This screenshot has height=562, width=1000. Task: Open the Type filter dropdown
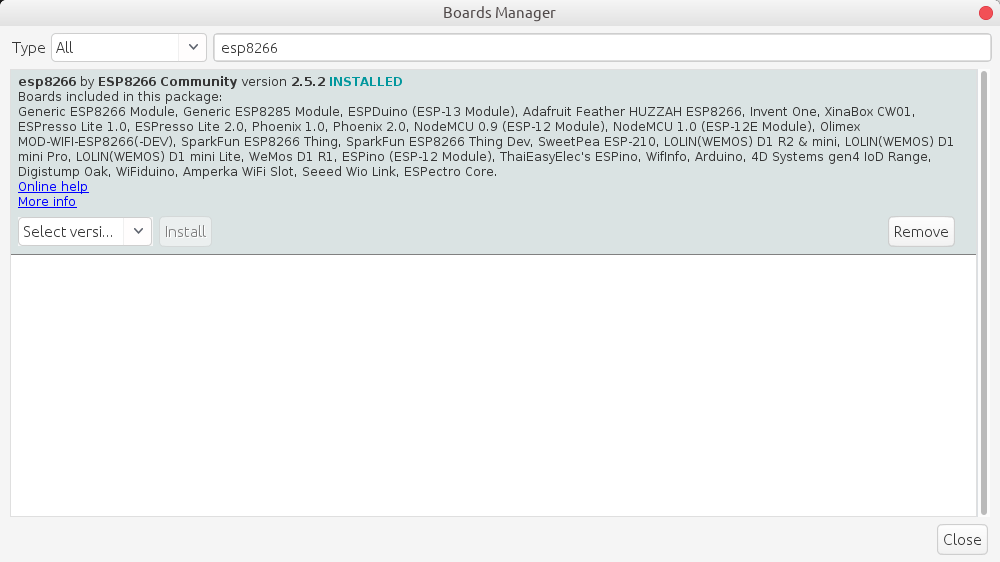(x=129, y=48)
